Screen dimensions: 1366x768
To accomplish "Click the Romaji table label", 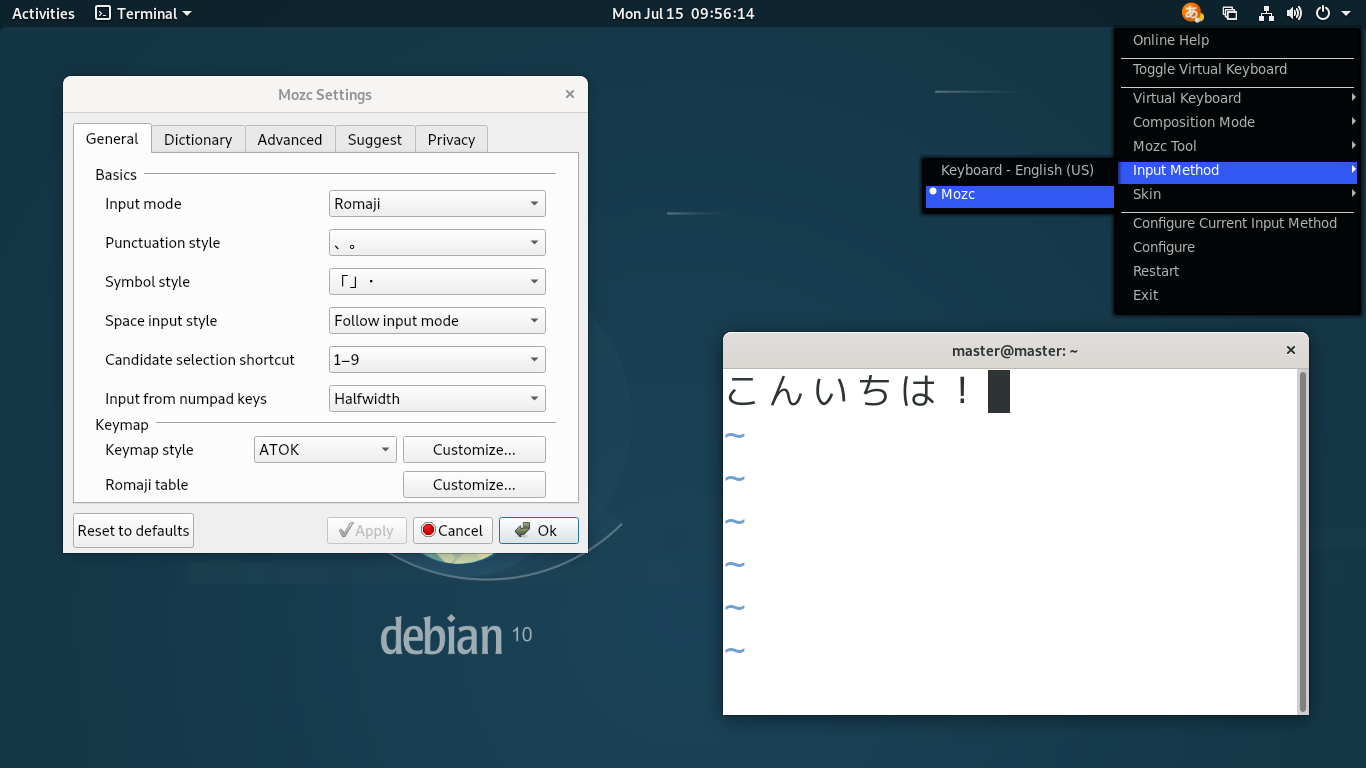I will pyautogui.click(x=147, y=485).
